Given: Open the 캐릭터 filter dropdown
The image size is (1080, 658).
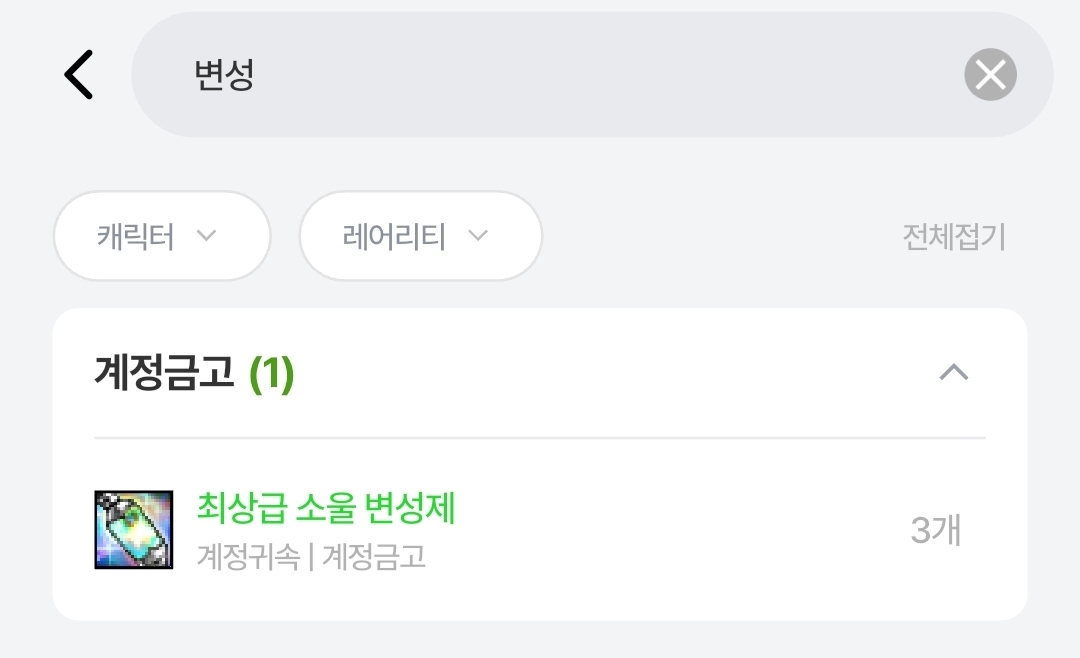Looking at the screenshot, I should pyautogui.click(x=162, y=236).
